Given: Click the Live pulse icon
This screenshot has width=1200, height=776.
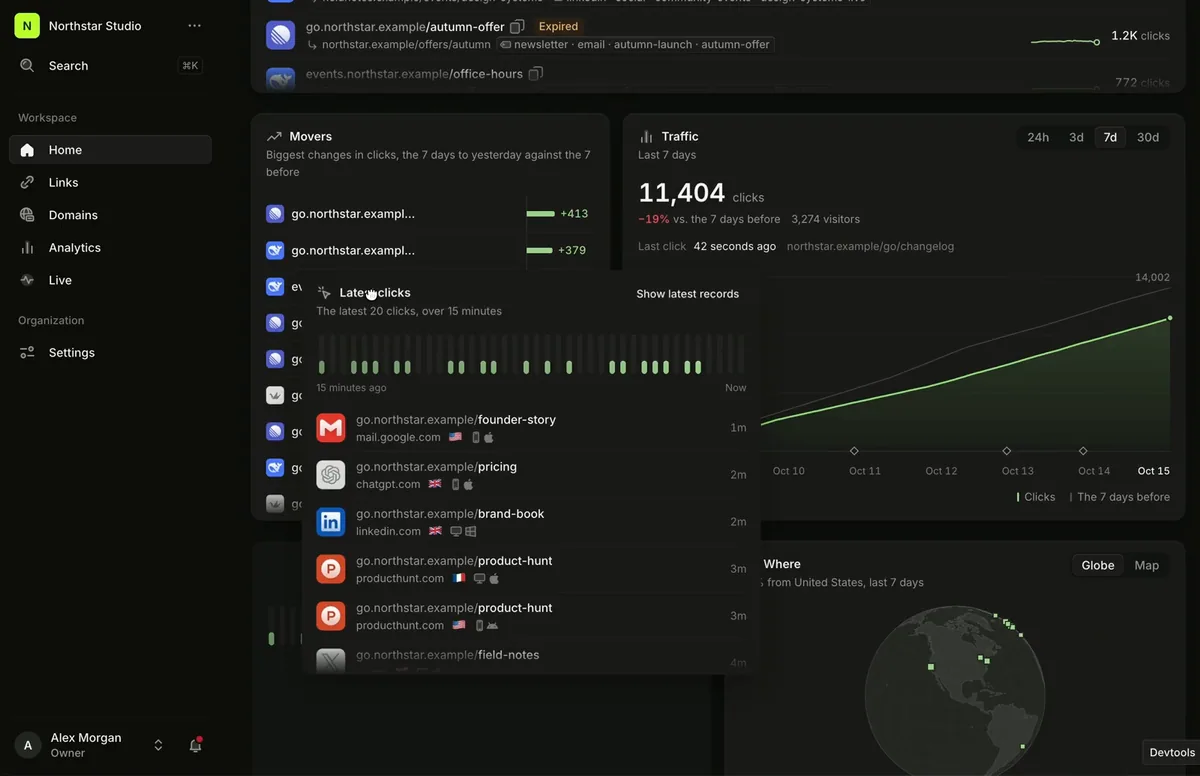Looking at the screenshot, I should [27, 280].
